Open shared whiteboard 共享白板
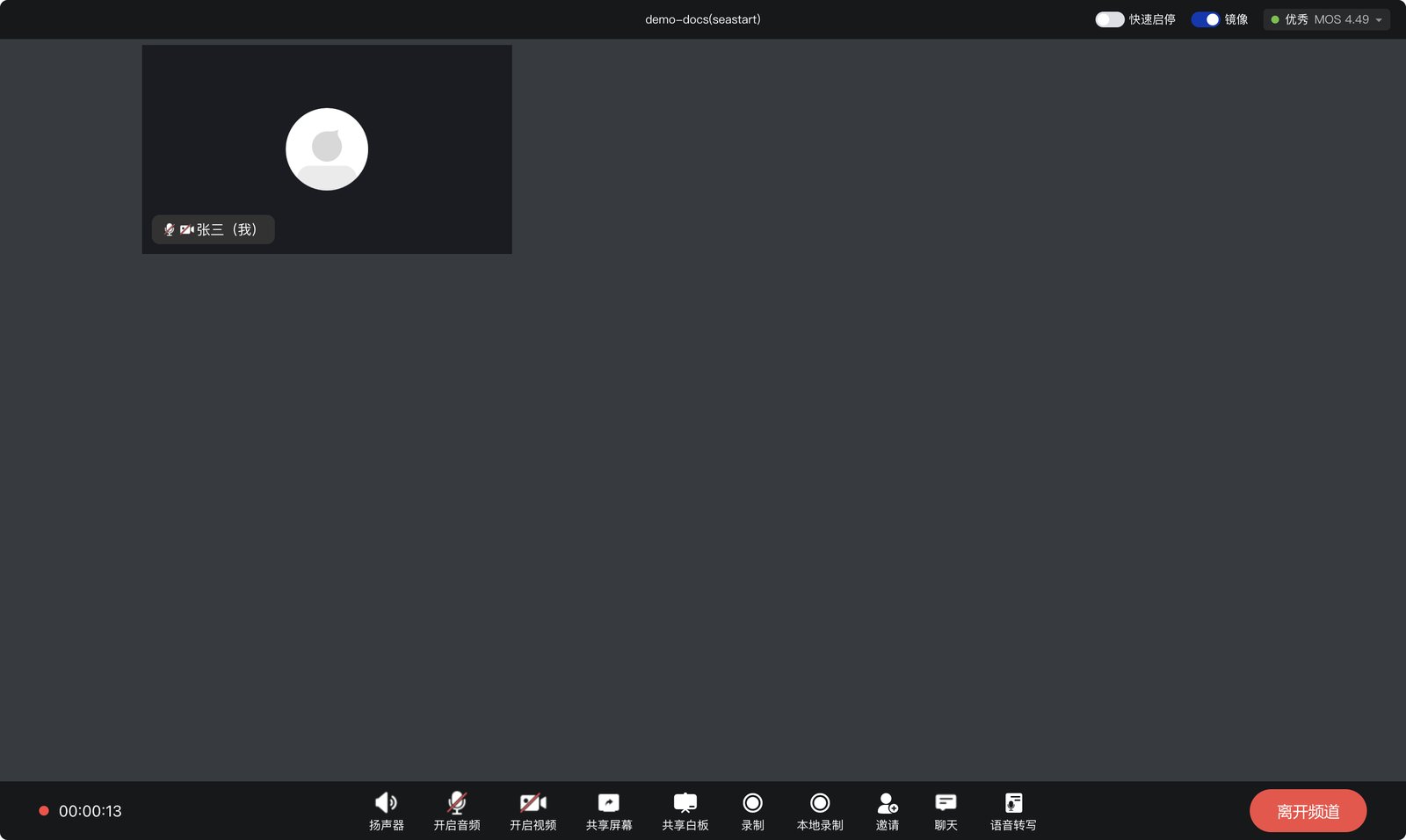Viewport: 1406px width, 840px height. tap(685, 811)
